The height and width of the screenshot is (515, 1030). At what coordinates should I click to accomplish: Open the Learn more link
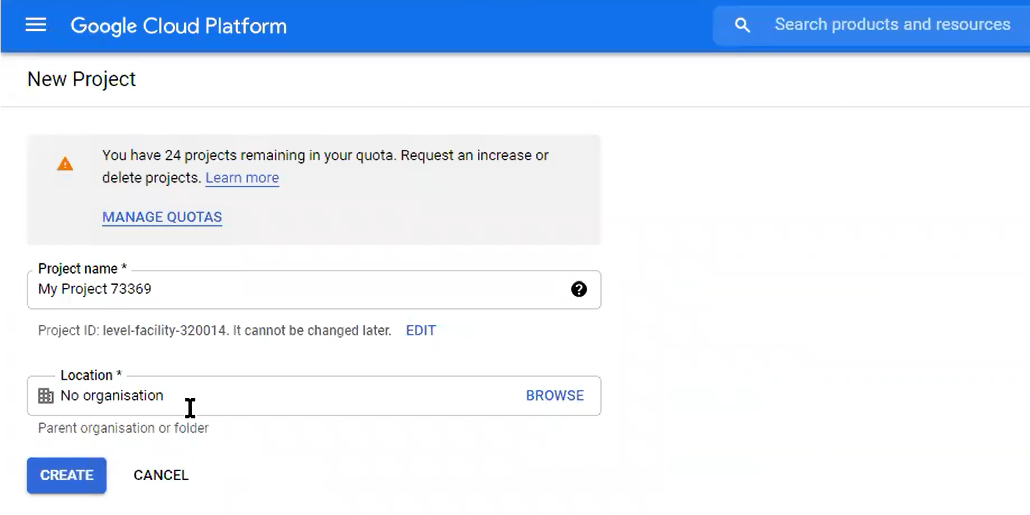242,178
